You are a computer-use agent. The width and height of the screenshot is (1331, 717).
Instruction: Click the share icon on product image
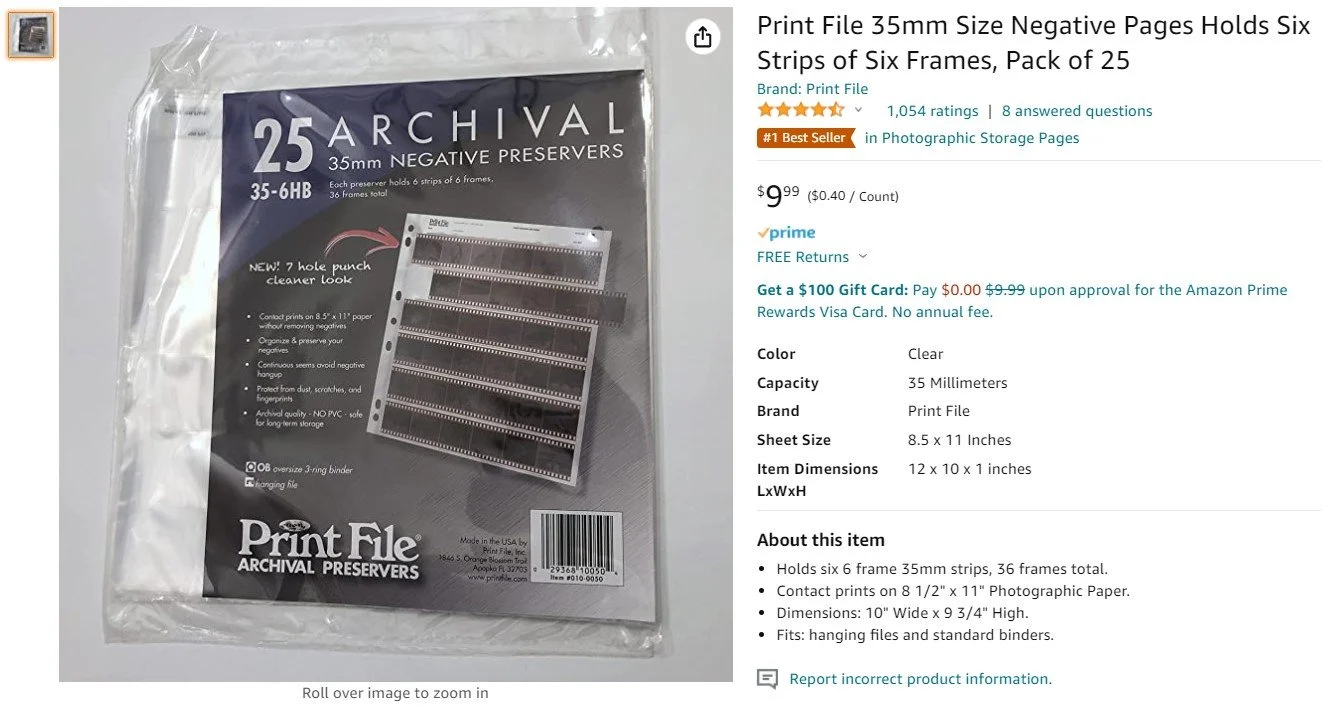(x=703, y=37)
